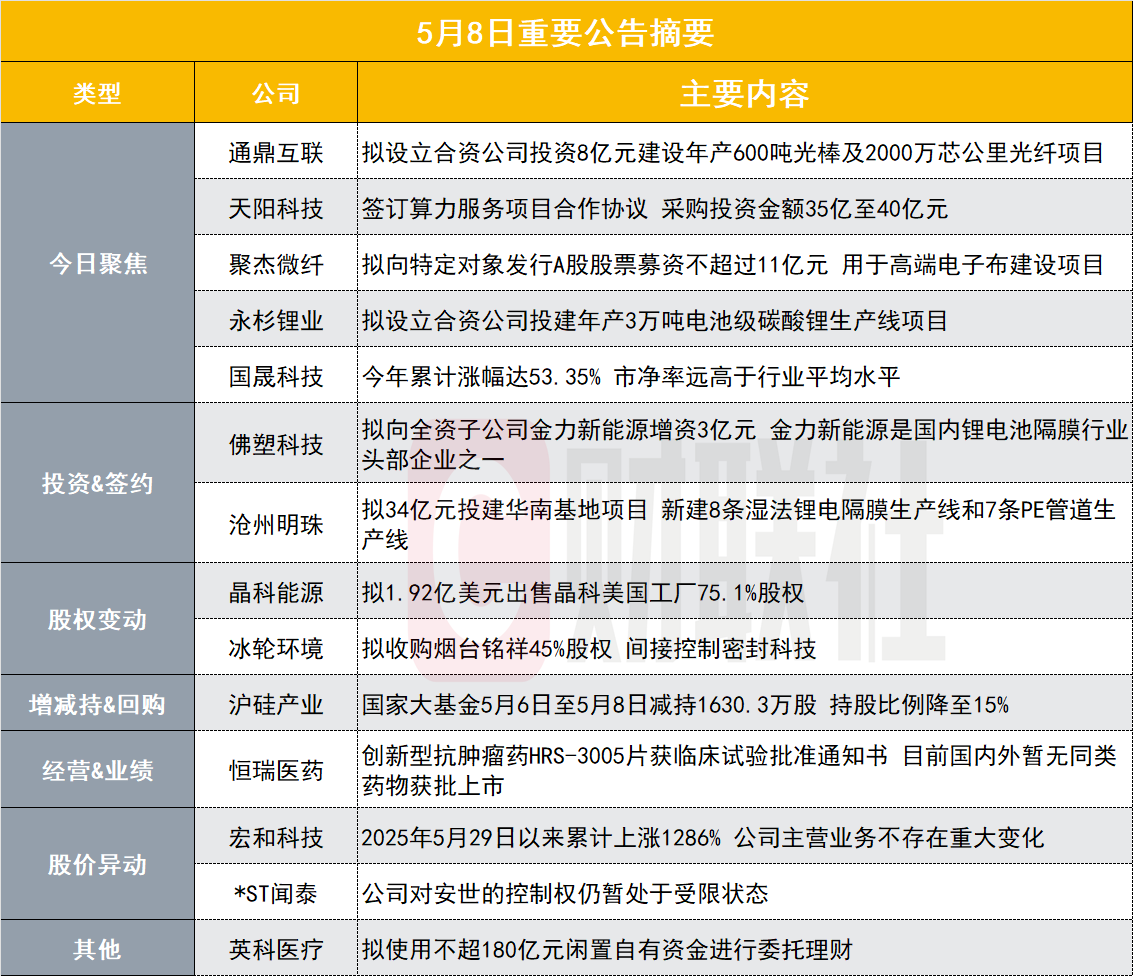
Task: Click the 股价异动 category cell
Action: click(98, 864)
